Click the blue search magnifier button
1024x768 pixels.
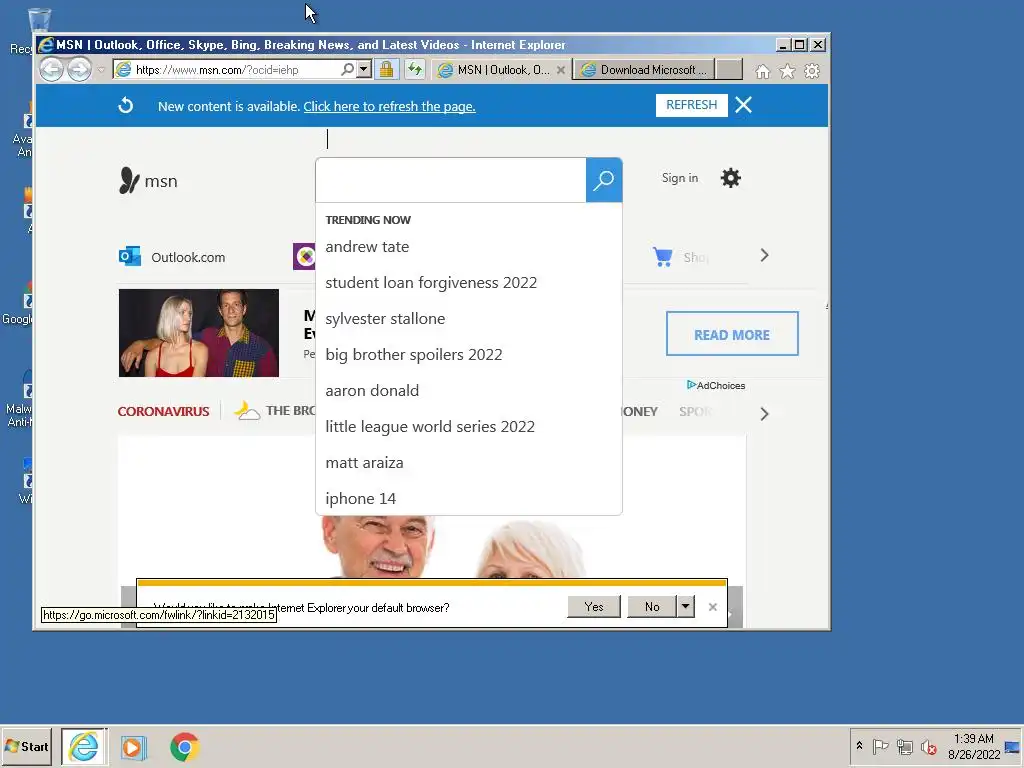pyautogui.click(x=603, y=180)
